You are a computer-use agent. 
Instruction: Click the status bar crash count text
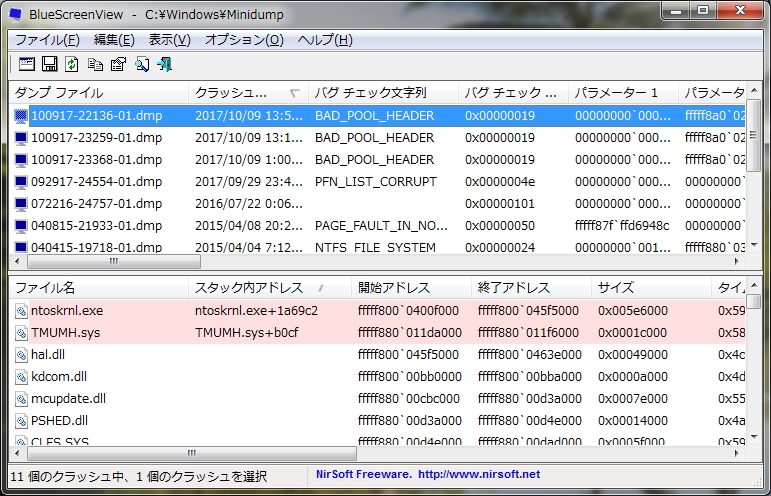(139, 476)
